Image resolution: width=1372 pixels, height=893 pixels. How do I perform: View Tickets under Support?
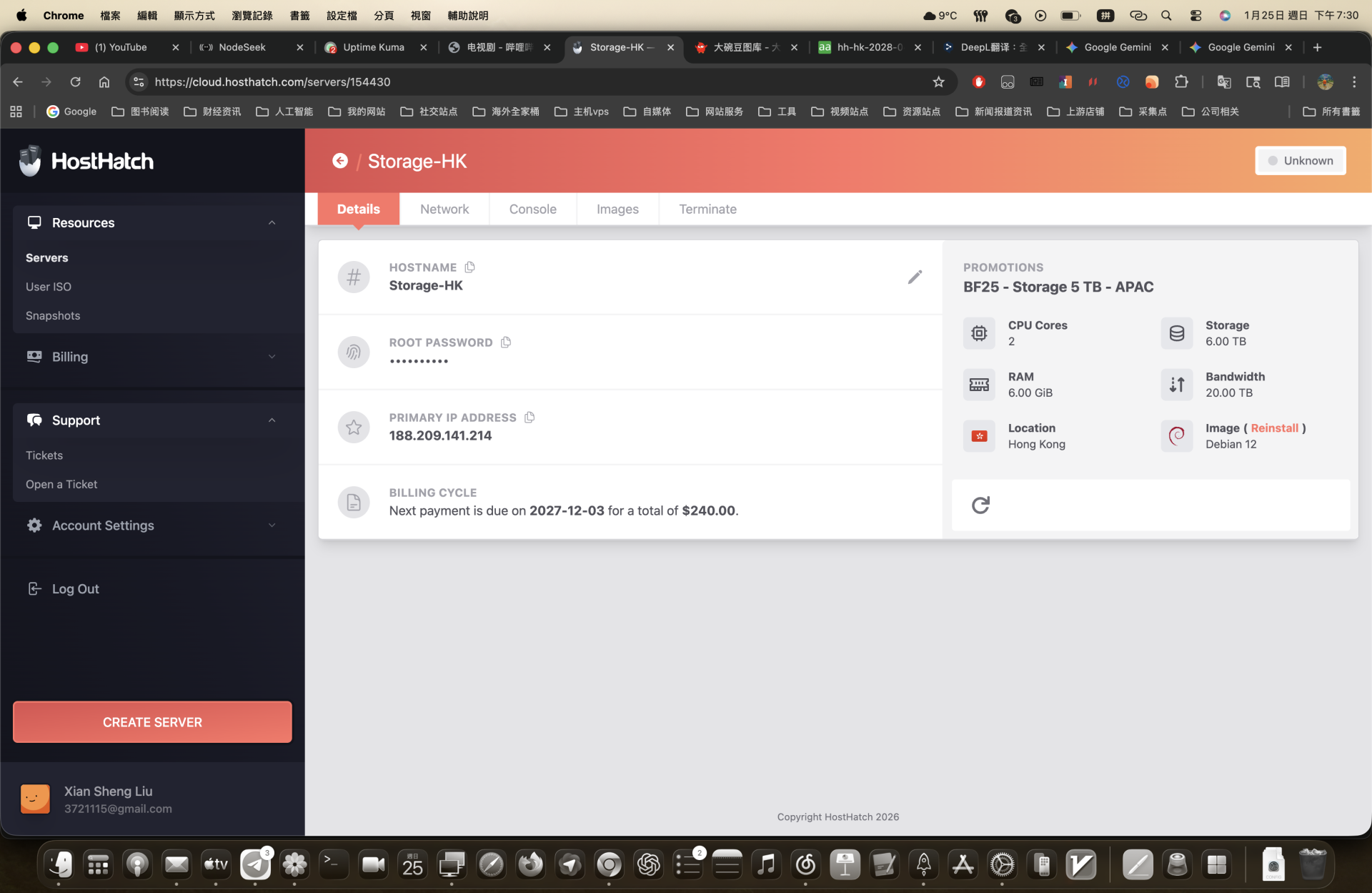point(44,455)
